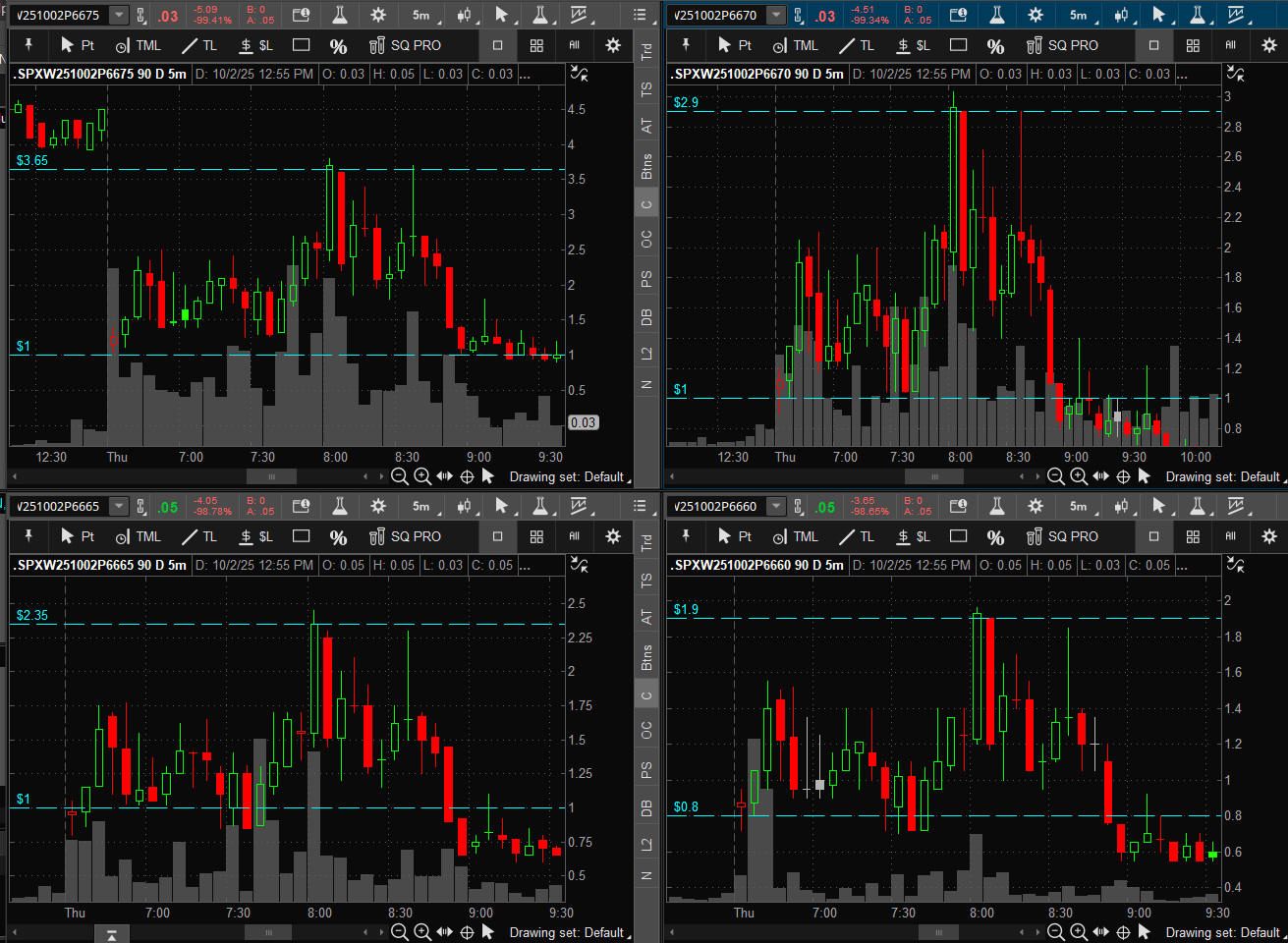Click the V251002P6675 symbol input field

click(x=61, y=15)
